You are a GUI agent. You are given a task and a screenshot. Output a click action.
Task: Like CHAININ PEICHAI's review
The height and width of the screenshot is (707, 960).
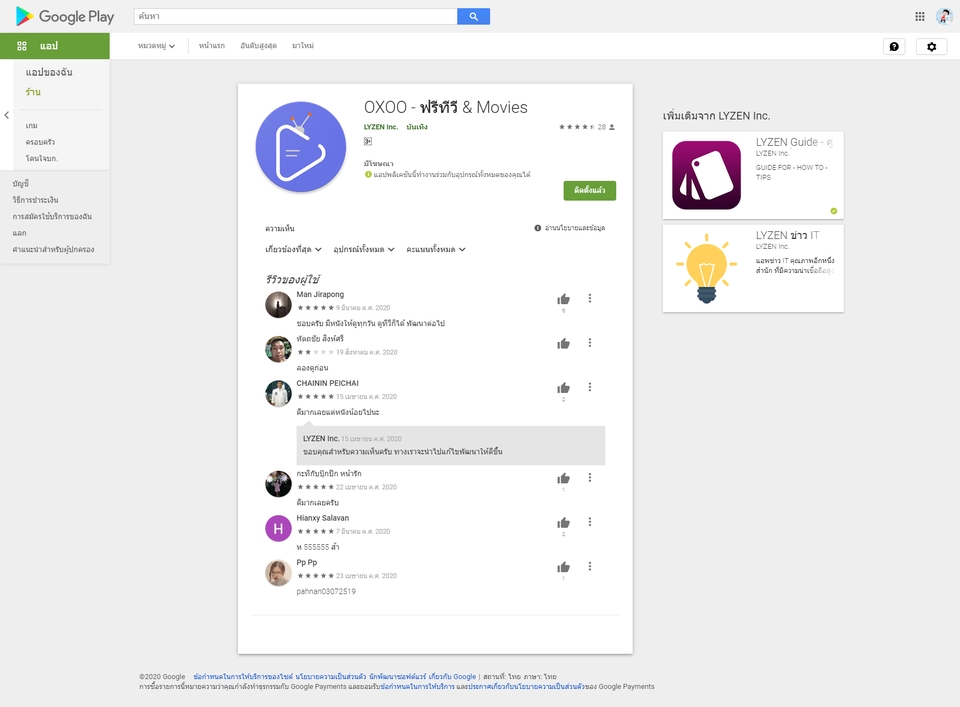click(563, 388)
